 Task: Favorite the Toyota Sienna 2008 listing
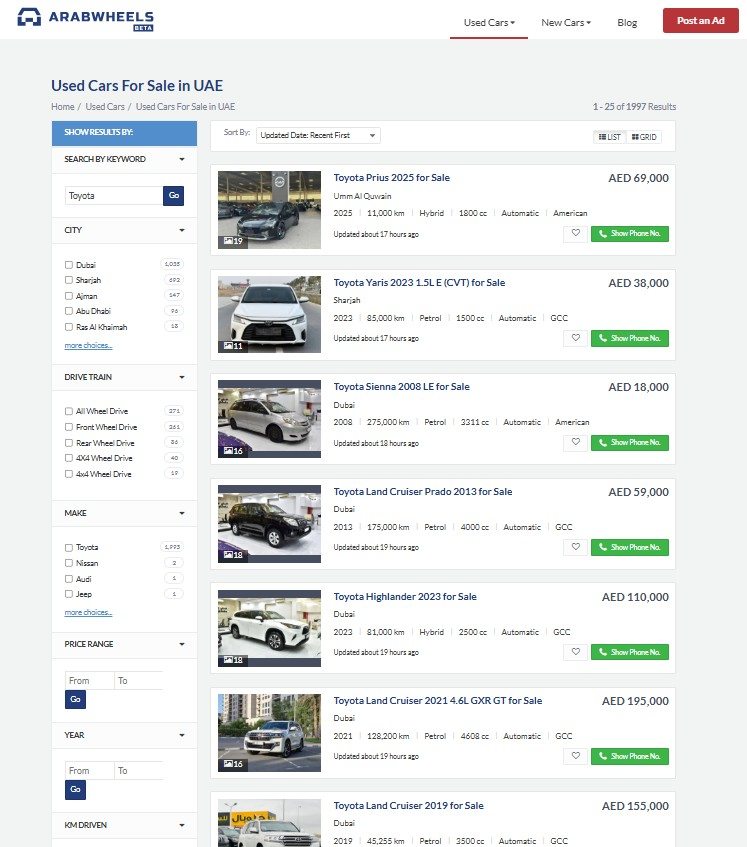pyautogui.click(x=575, y=442)
